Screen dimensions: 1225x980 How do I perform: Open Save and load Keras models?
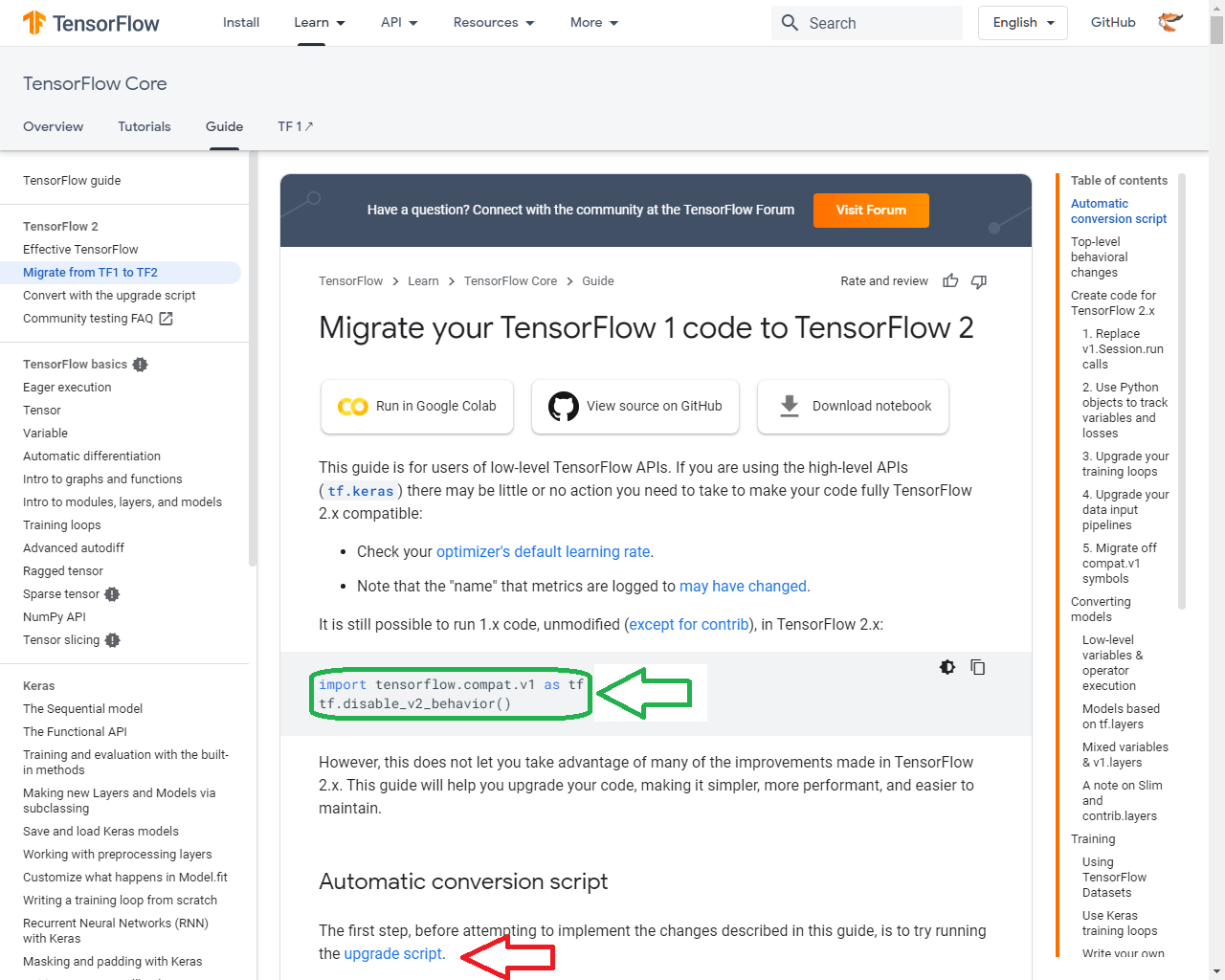(x=100, y=832)
